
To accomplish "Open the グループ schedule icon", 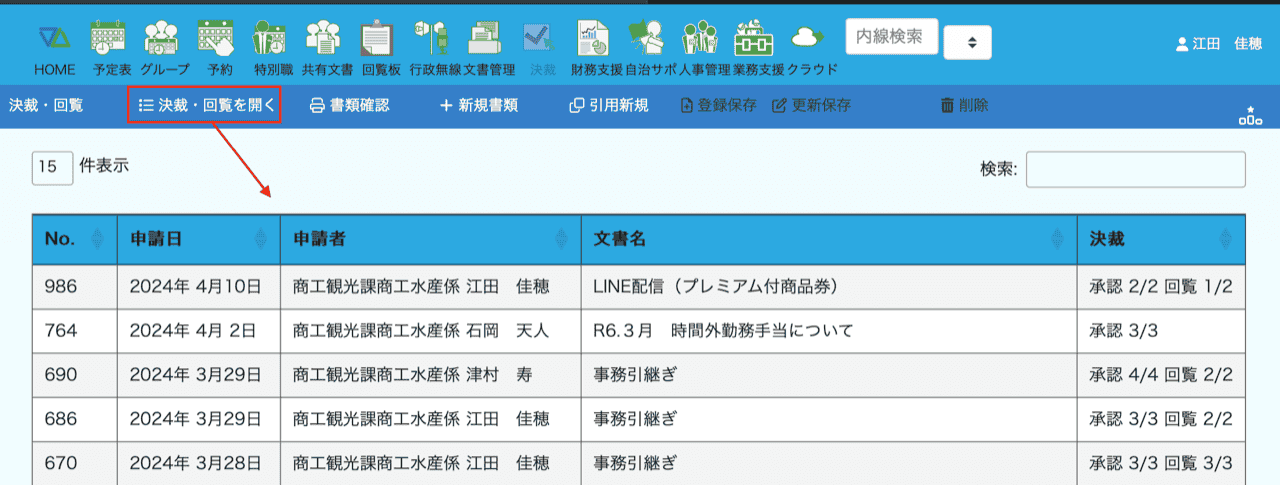I will click(x=162, y=40).
